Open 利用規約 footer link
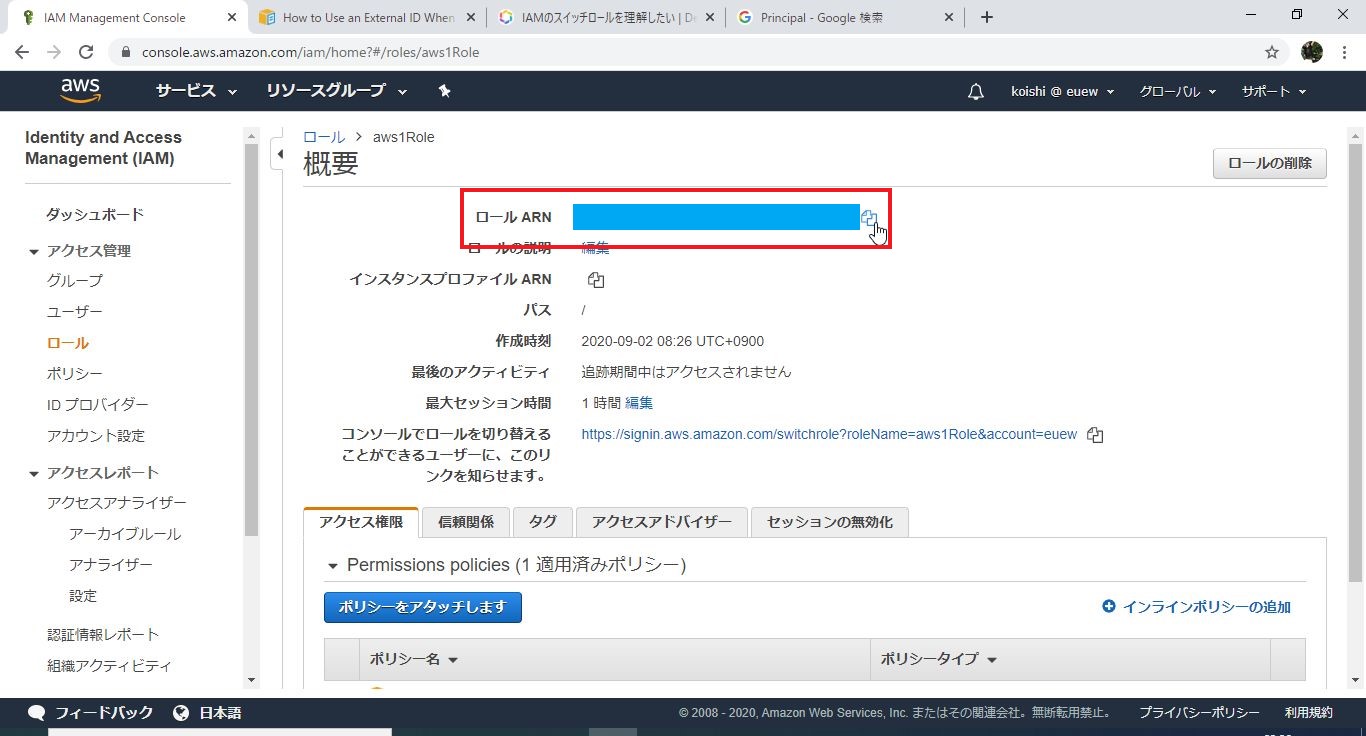This screenshot has width=1366, height=736. (x=1309, y=713)
